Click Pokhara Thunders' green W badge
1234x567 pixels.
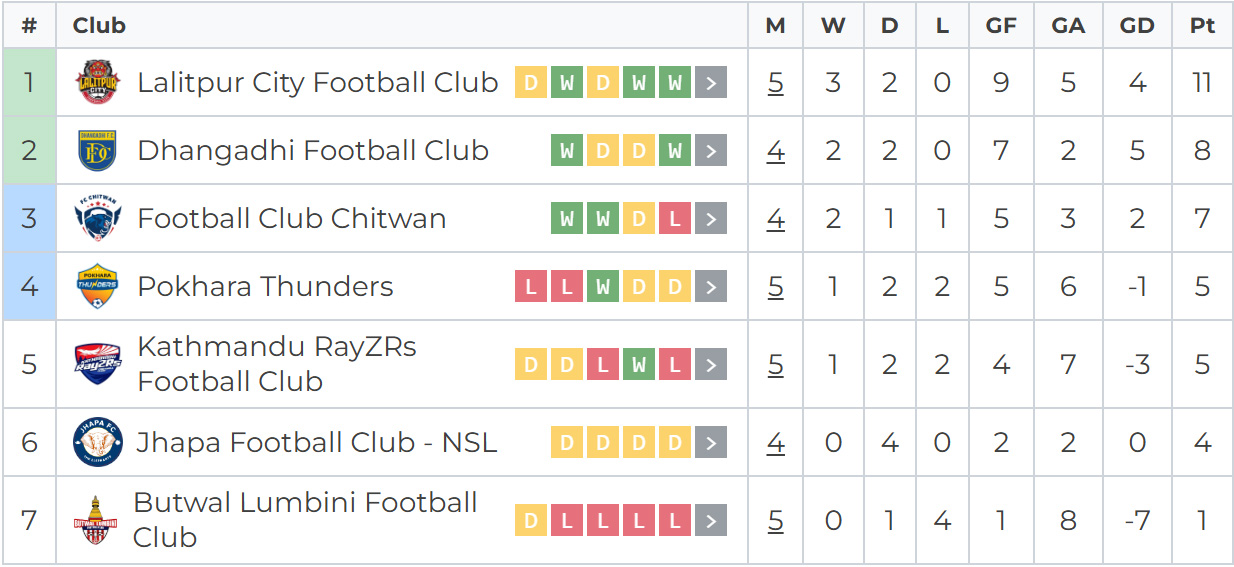[603, 287]
